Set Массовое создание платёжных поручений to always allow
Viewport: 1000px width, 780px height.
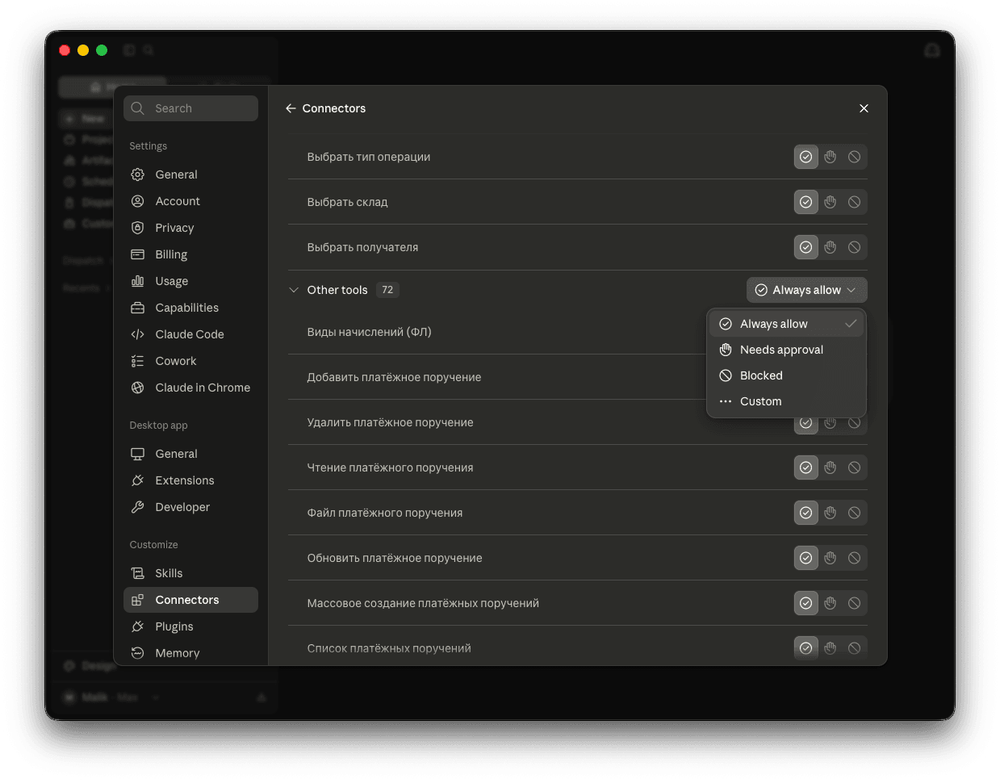click(x=806, y=603)
